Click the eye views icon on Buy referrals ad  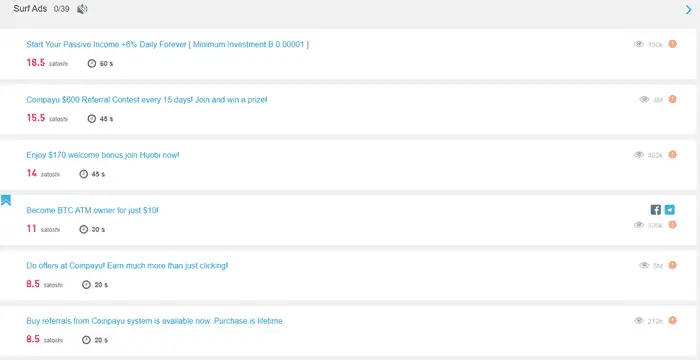(x=639, y=321)
